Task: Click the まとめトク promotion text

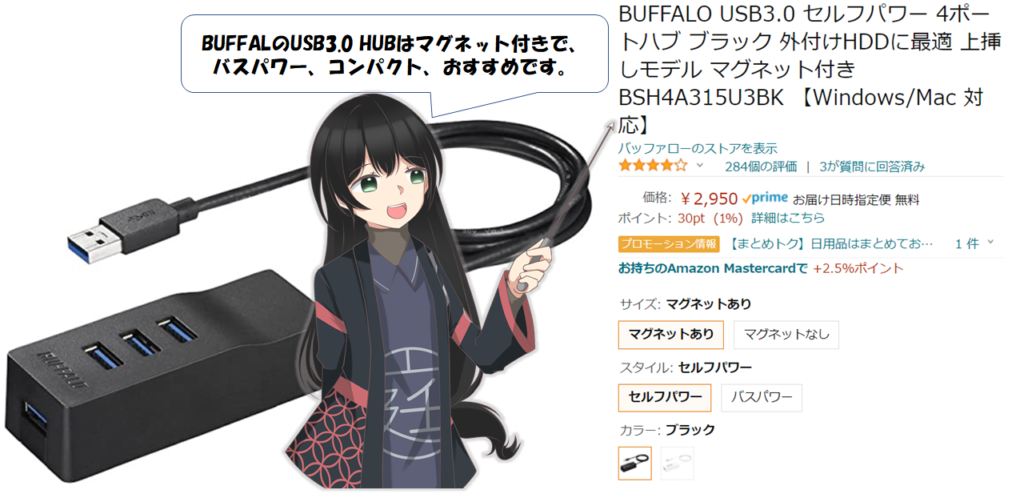Action: pos(831,244)
